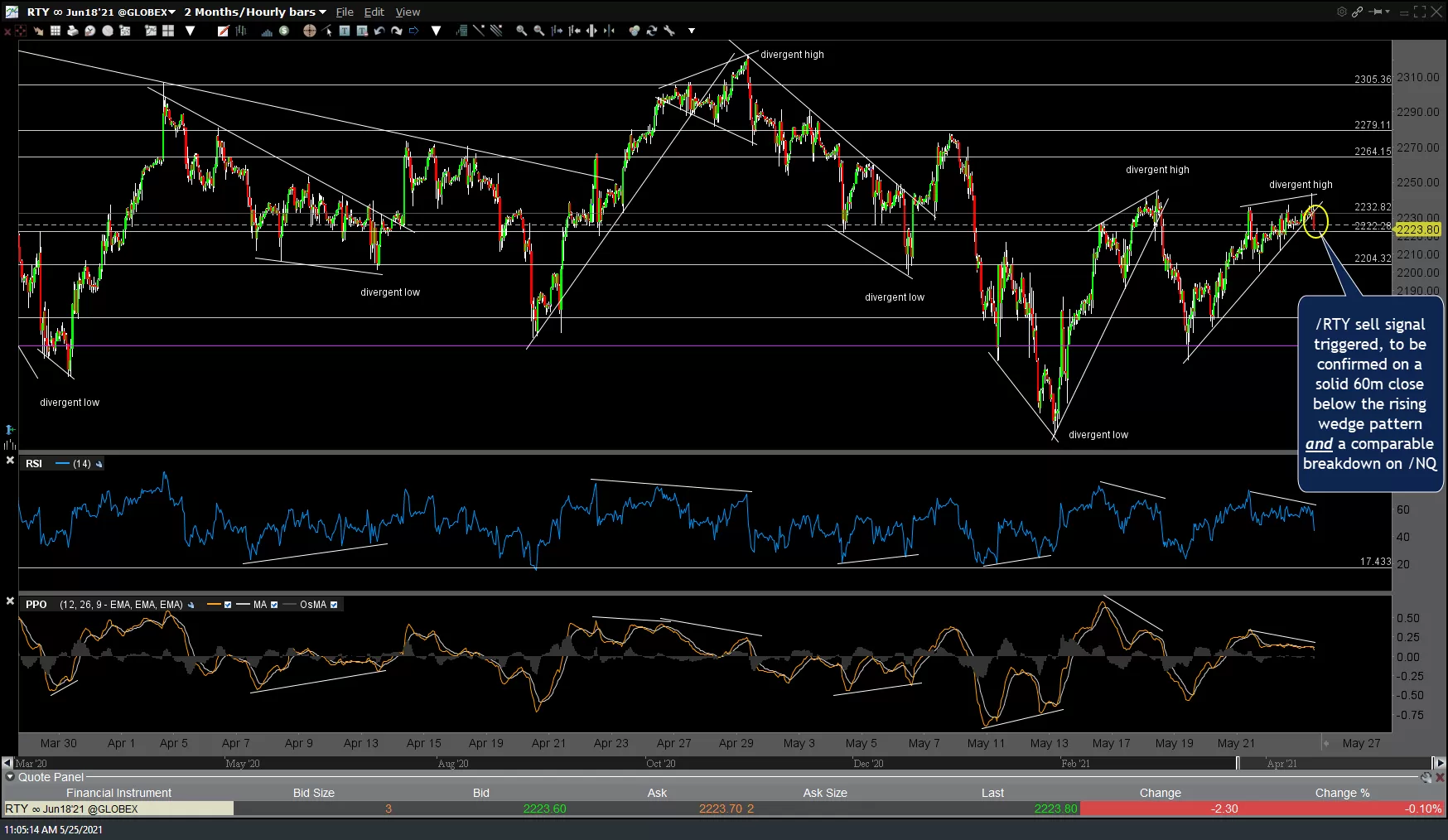Open the wrench configuration icon
This screenshot has height=840, width=1448.
[669, 31]
